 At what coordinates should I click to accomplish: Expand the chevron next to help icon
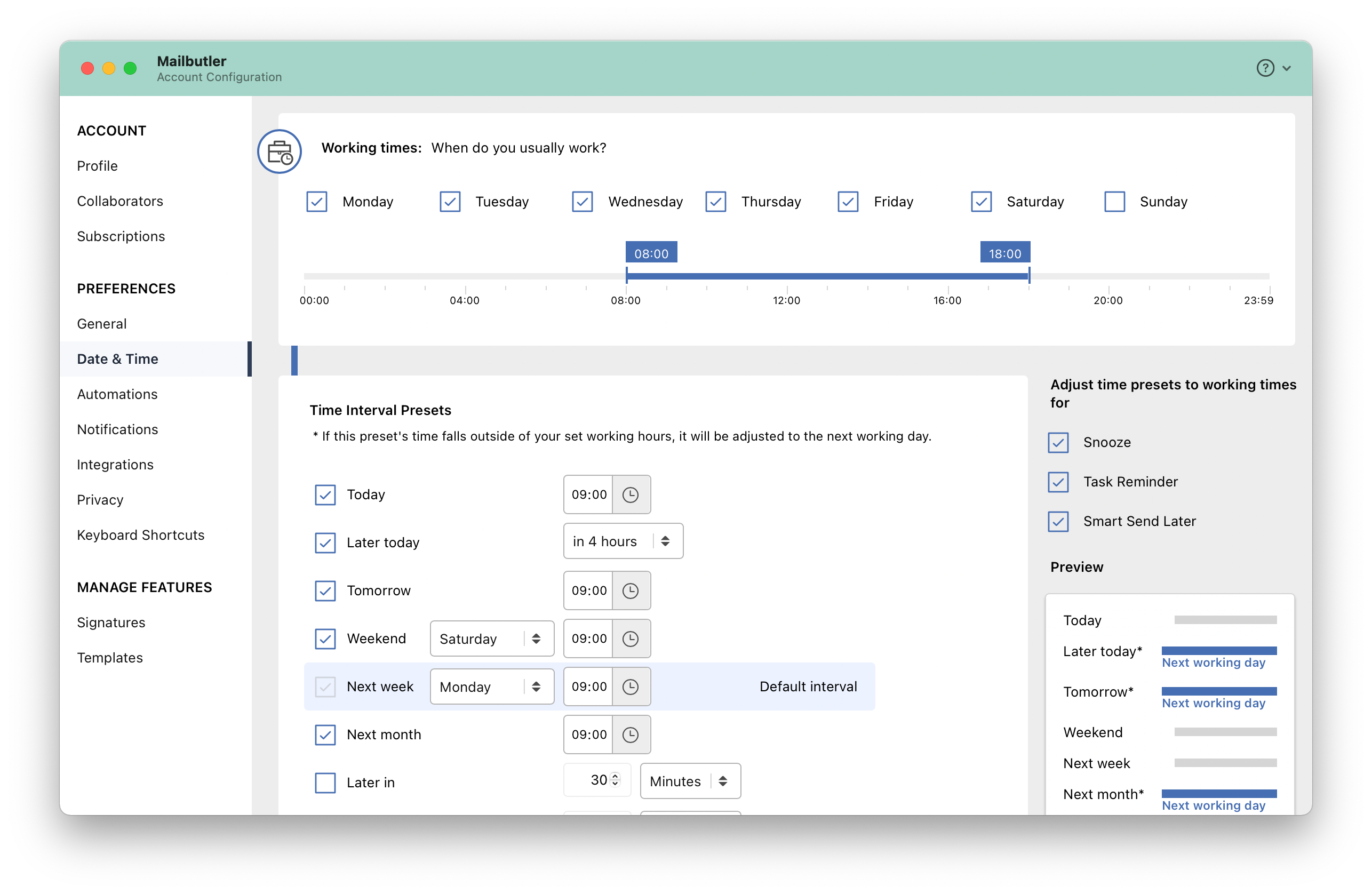click(1287, 68)
